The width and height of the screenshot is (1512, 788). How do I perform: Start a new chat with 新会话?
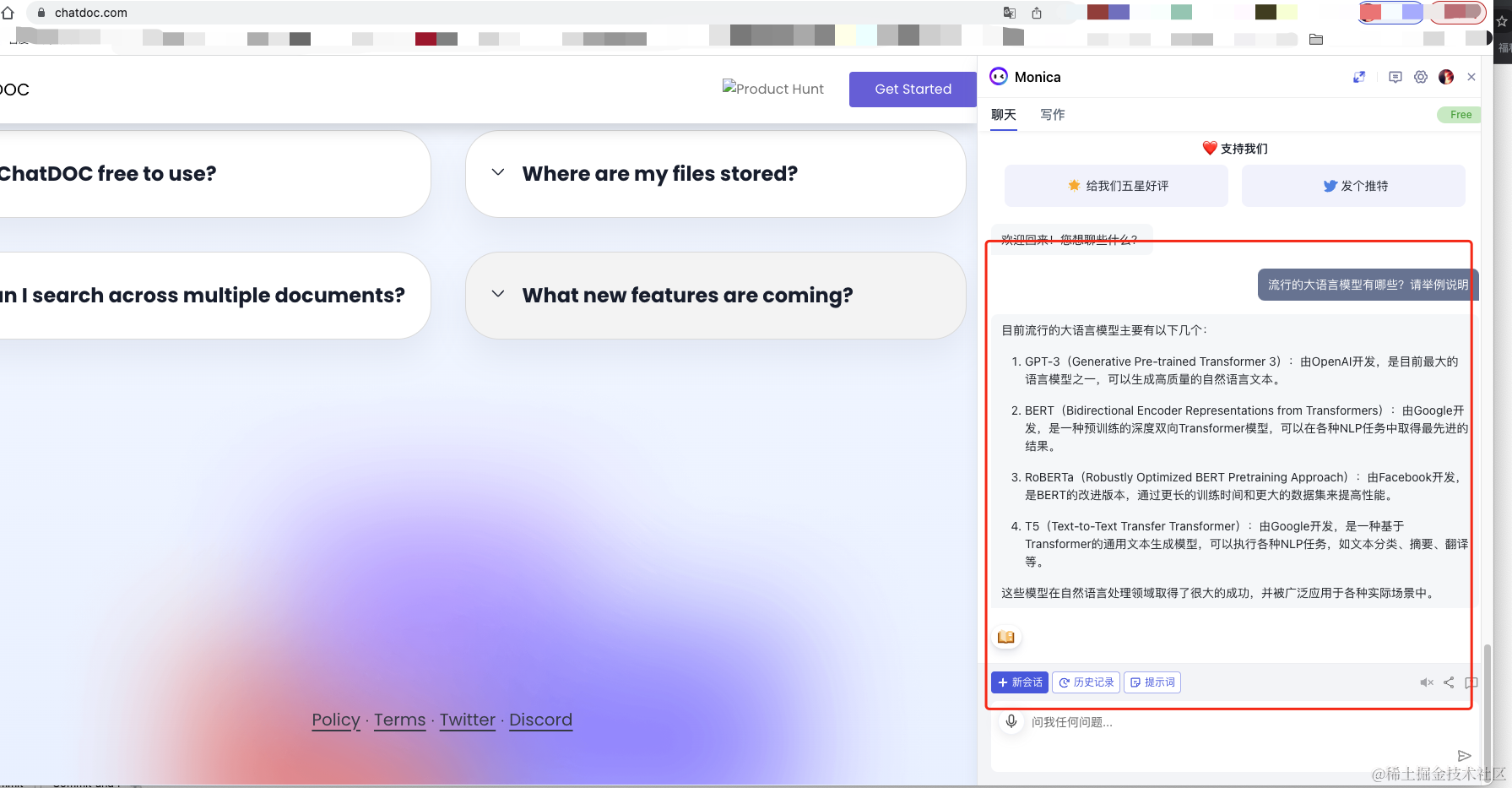pos(1020,682)
